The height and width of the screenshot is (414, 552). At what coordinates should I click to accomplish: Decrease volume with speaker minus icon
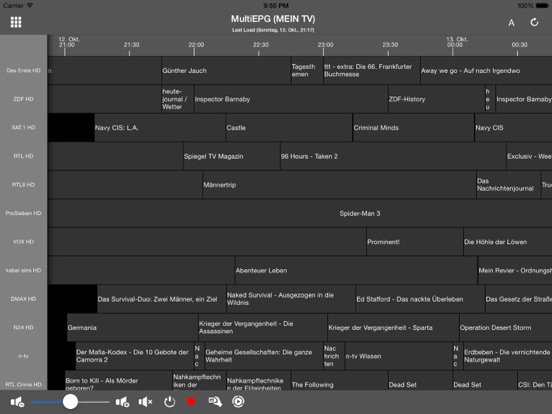(17, 402)
